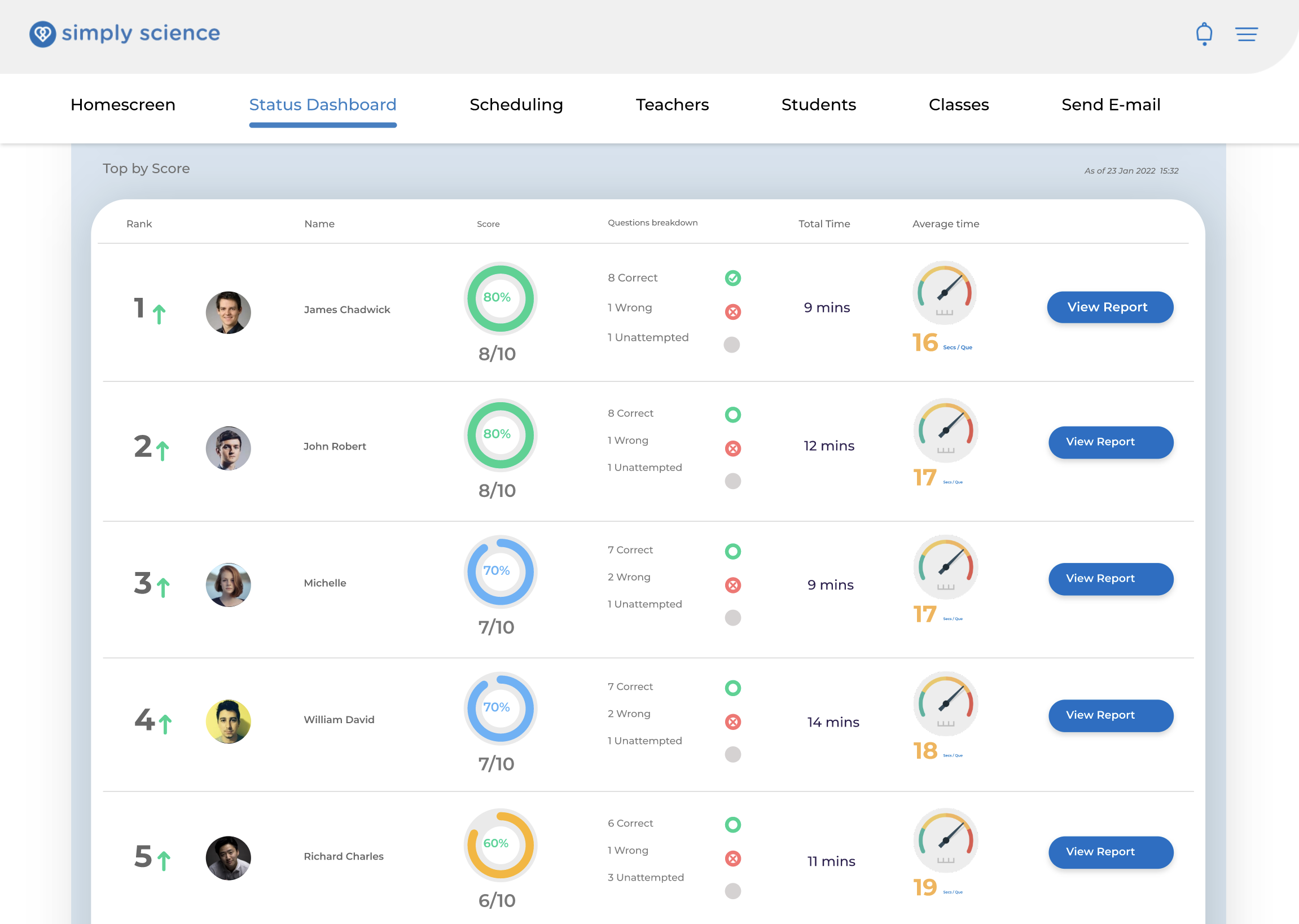This screenshot has height=924, width=1299.
Task: Go to the Classes tab
Action: (959, 105)
